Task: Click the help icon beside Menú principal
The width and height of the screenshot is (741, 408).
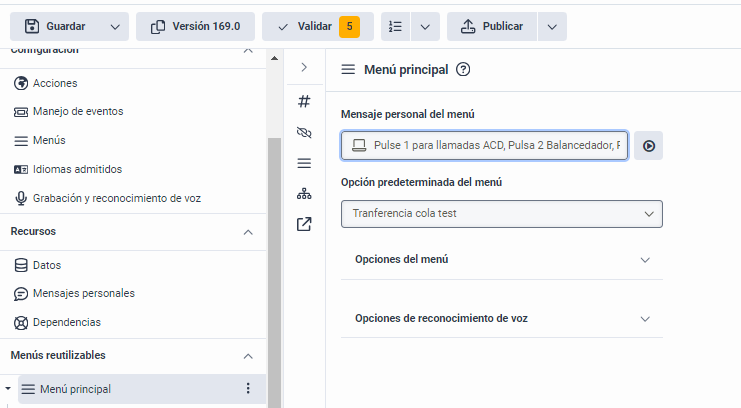Action: pos(463,70)
